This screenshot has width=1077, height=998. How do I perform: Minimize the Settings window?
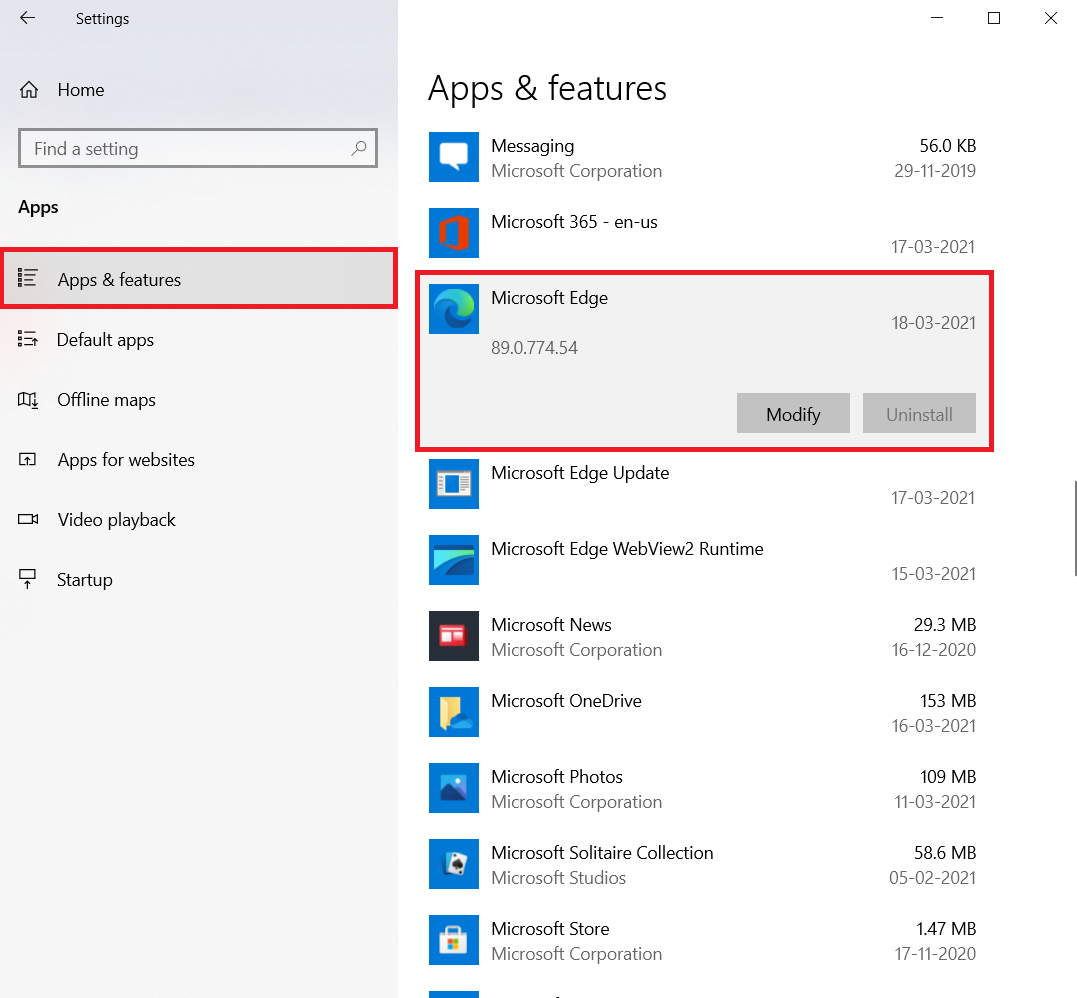pyautogui.click(x=936, y=19)
